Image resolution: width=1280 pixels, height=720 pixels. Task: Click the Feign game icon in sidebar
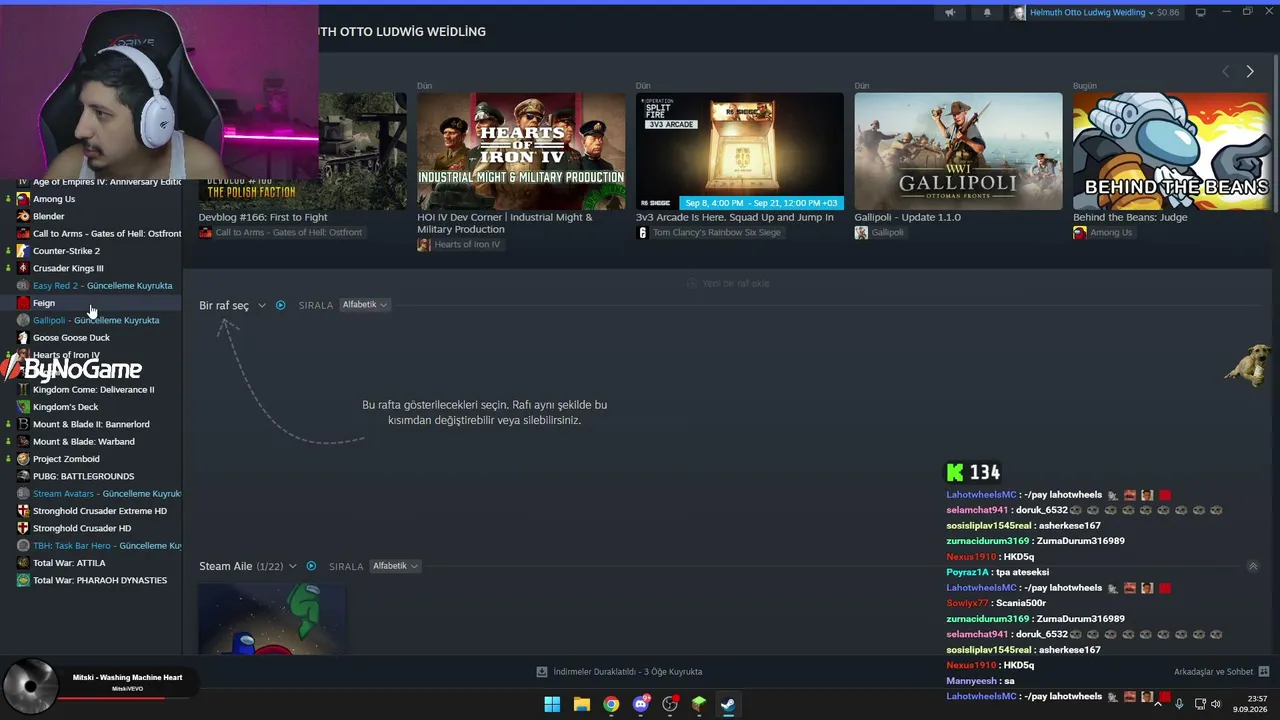23,303
